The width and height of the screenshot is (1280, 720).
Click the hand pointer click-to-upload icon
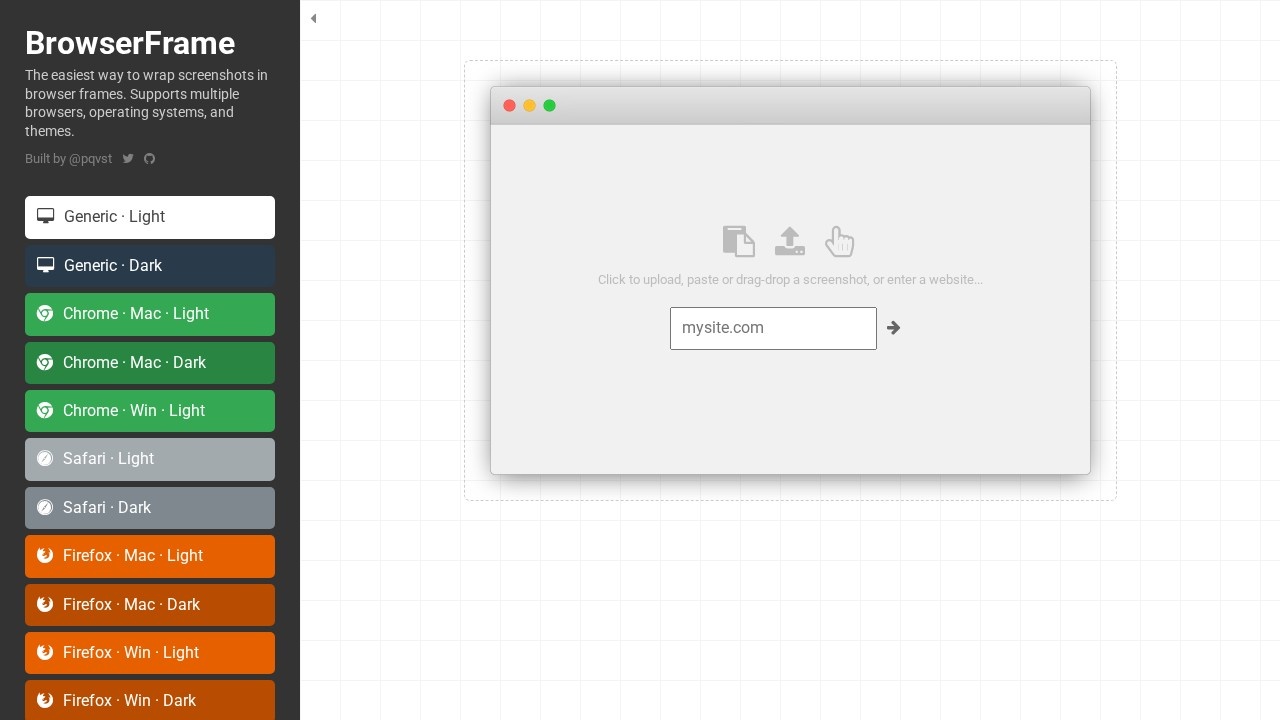[x=839, y=241]
